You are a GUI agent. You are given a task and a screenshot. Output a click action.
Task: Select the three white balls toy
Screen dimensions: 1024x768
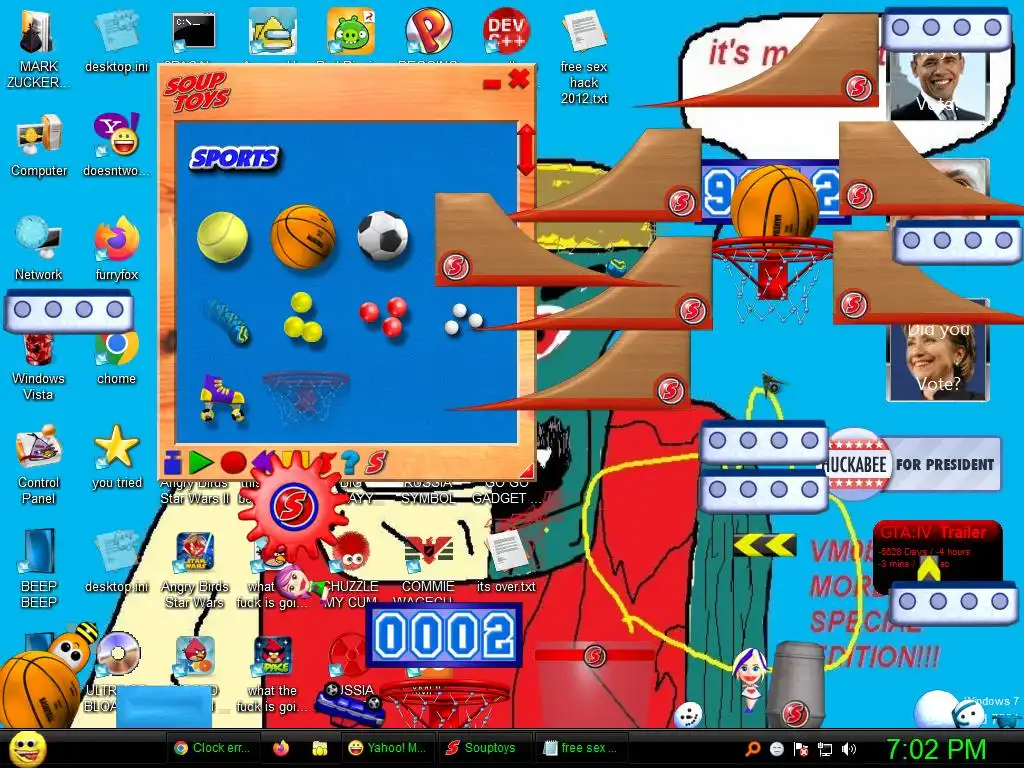(463, 319)
